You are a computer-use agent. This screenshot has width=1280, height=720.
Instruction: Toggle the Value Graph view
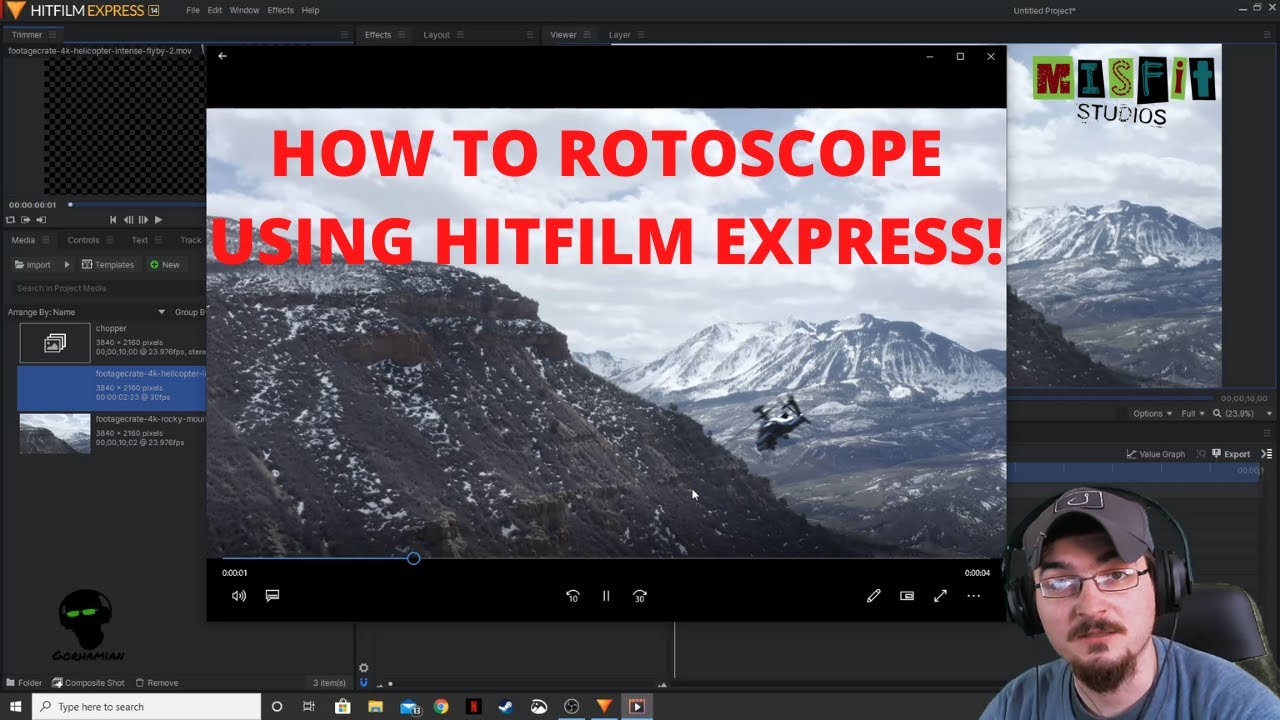tap(1156, 454)
